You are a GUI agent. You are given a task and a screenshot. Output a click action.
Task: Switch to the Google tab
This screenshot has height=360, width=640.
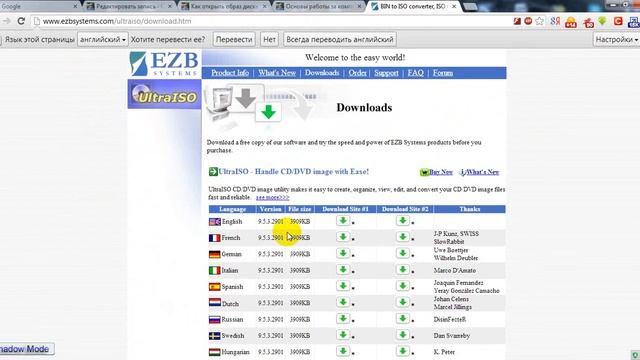[x=39, y=7]
